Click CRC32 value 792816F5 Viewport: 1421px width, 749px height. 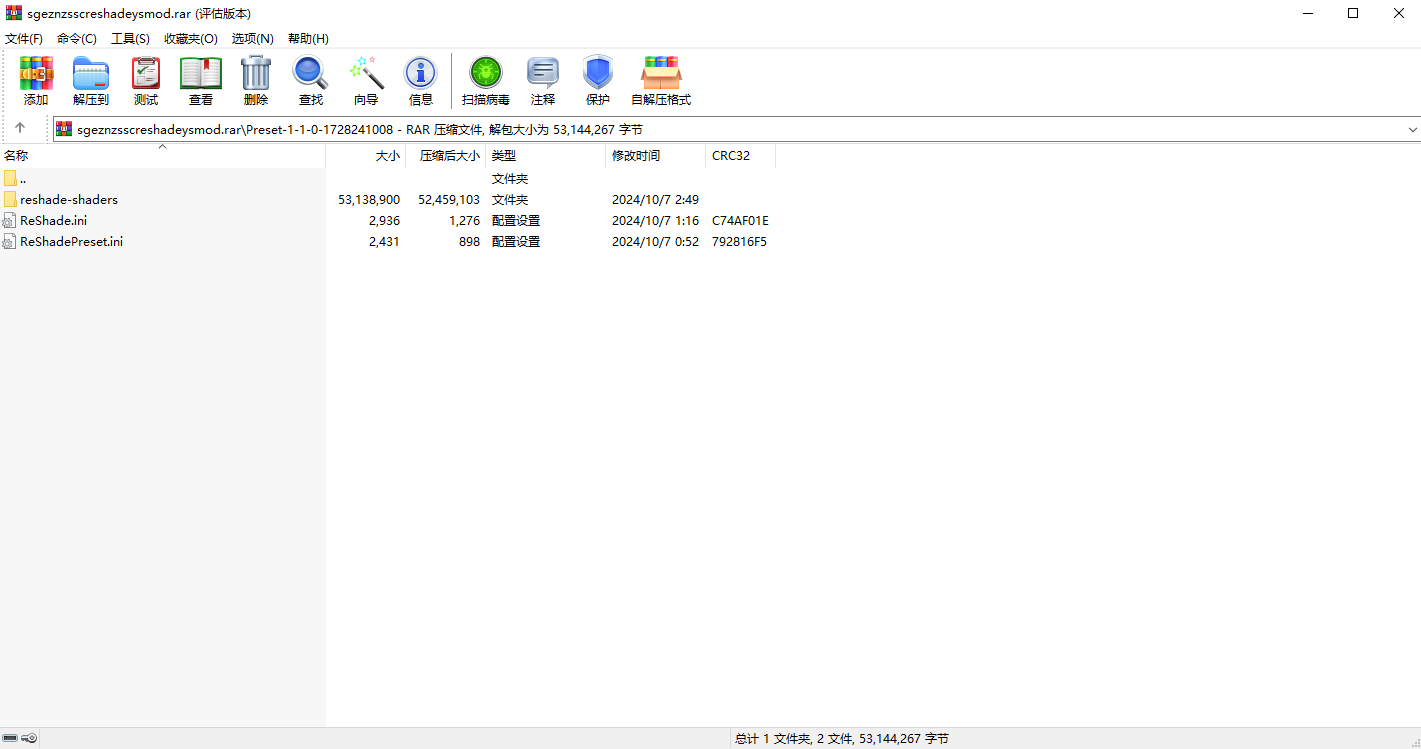(x=740, y=241)
